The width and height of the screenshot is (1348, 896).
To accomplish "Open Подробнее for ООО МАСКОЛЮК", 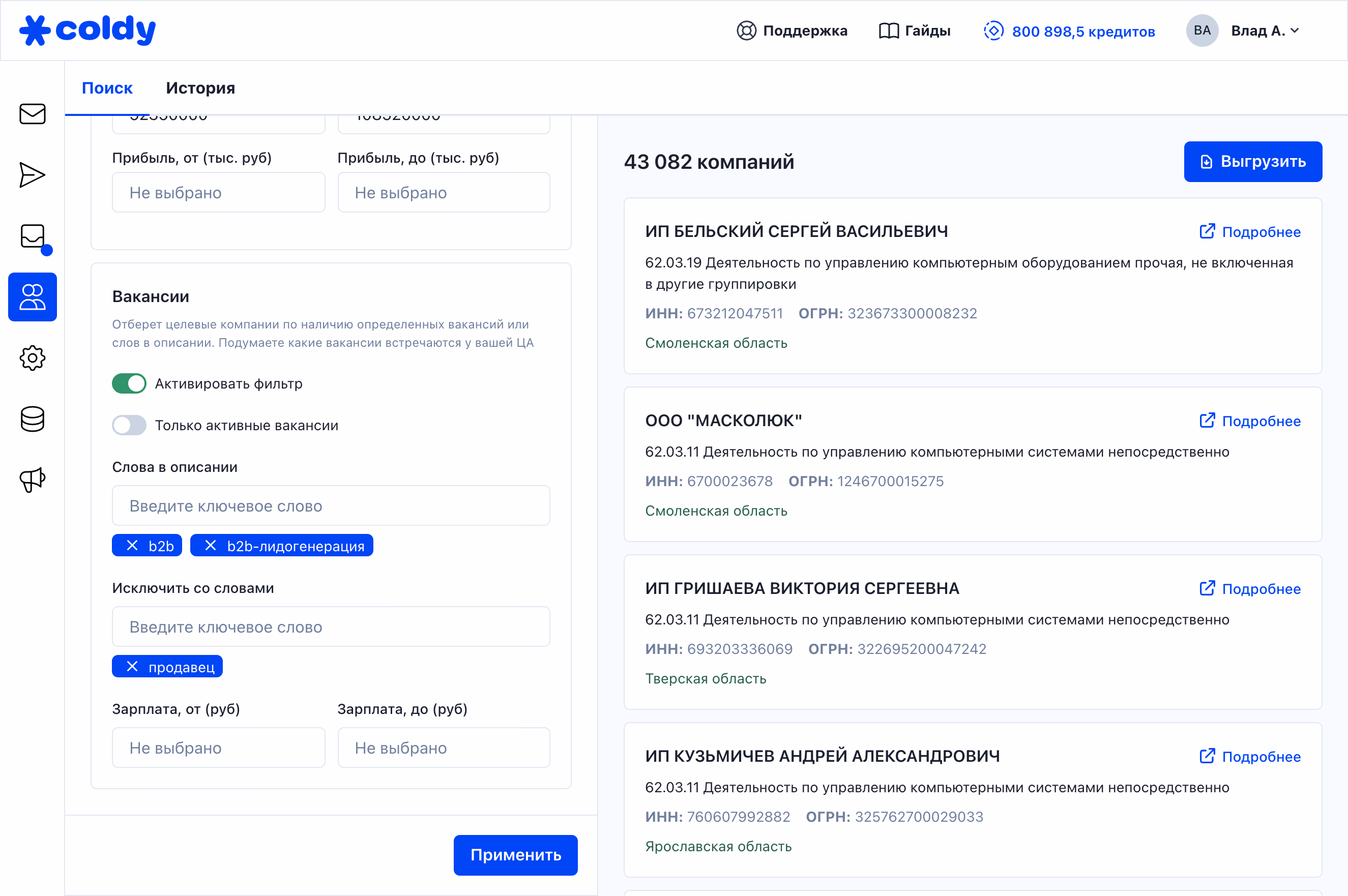I will coord(1250,421).
